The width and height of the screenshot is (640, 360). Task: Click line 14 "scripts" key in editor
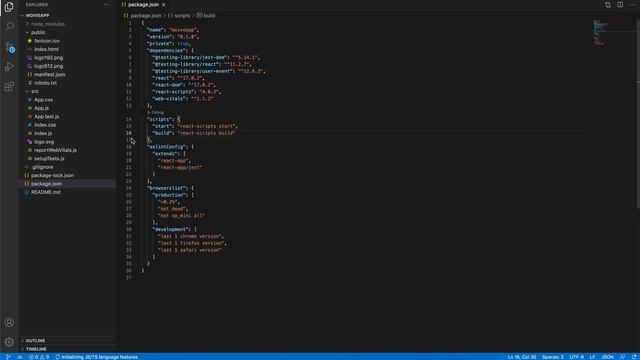tap(160, 119)
